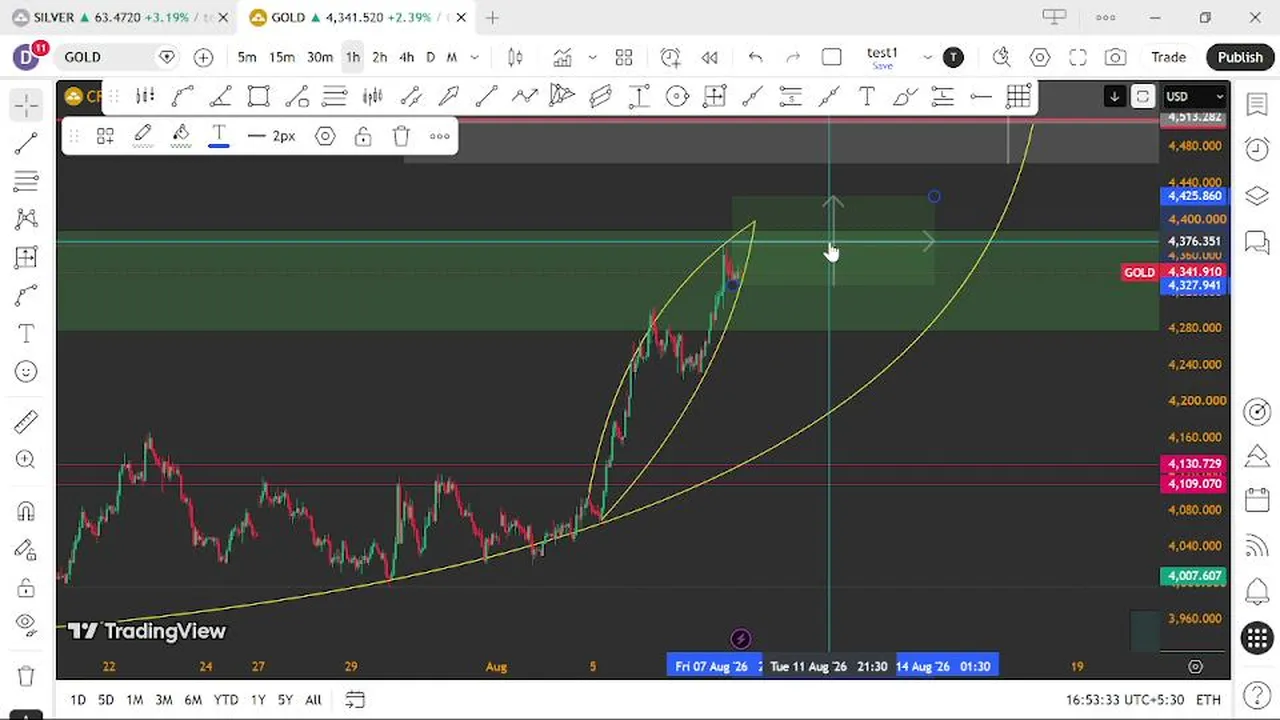Toggle stay in drawing mode
Screen dimensions: 1280x720
coord(27,550)
